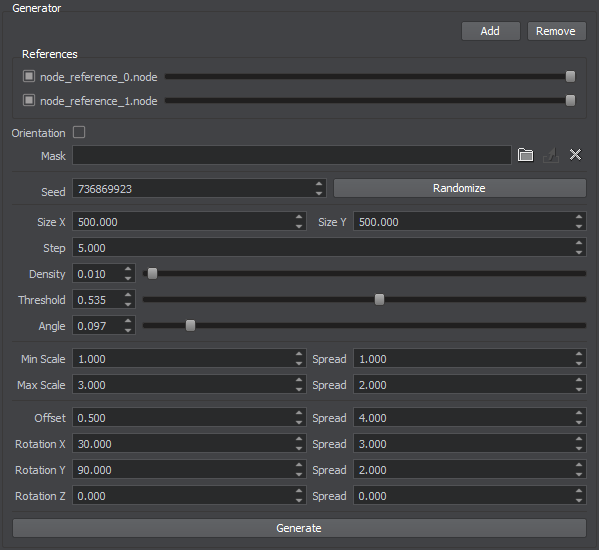
Task: Click the Threshold slider handle
Action: [x=379, y=300]
